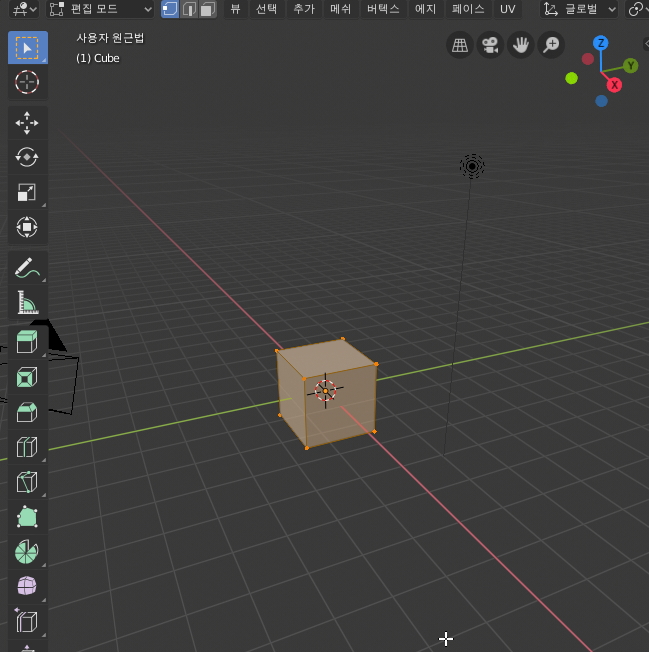Switch to camera view button
The image size is (649, 652).
(x=490, y=45)
